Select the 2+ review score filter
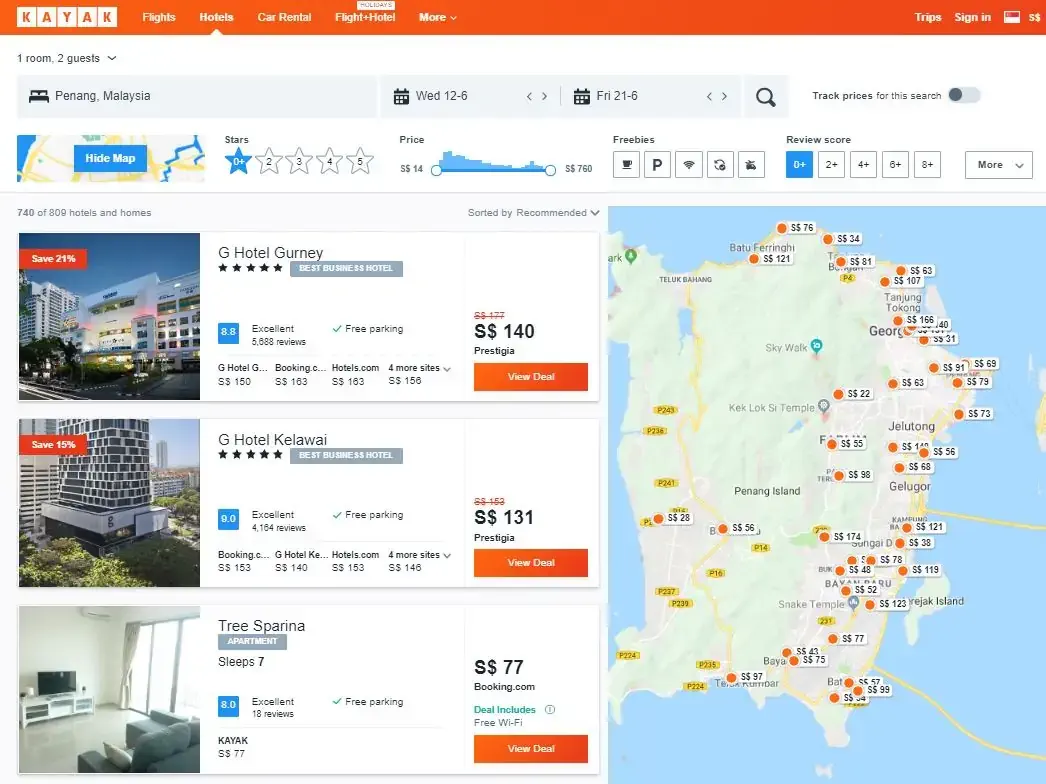Screen dimensions: 1046x784 (x=831, y=165)
